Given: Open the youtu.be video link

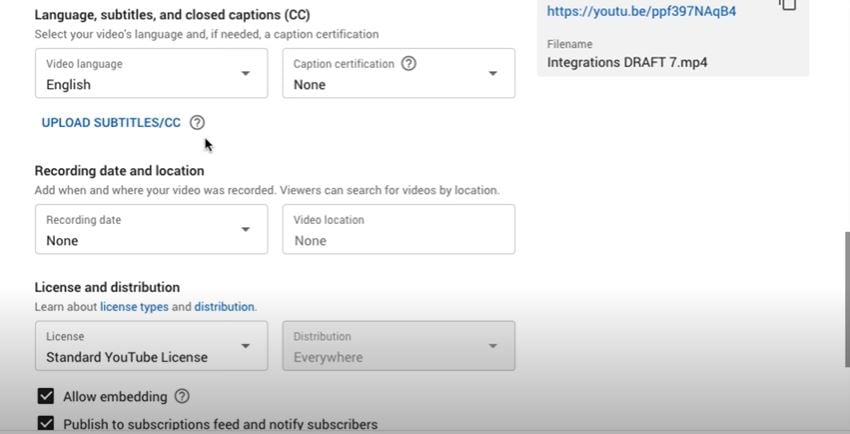Looking at the screenshot, I should (641, 12).
